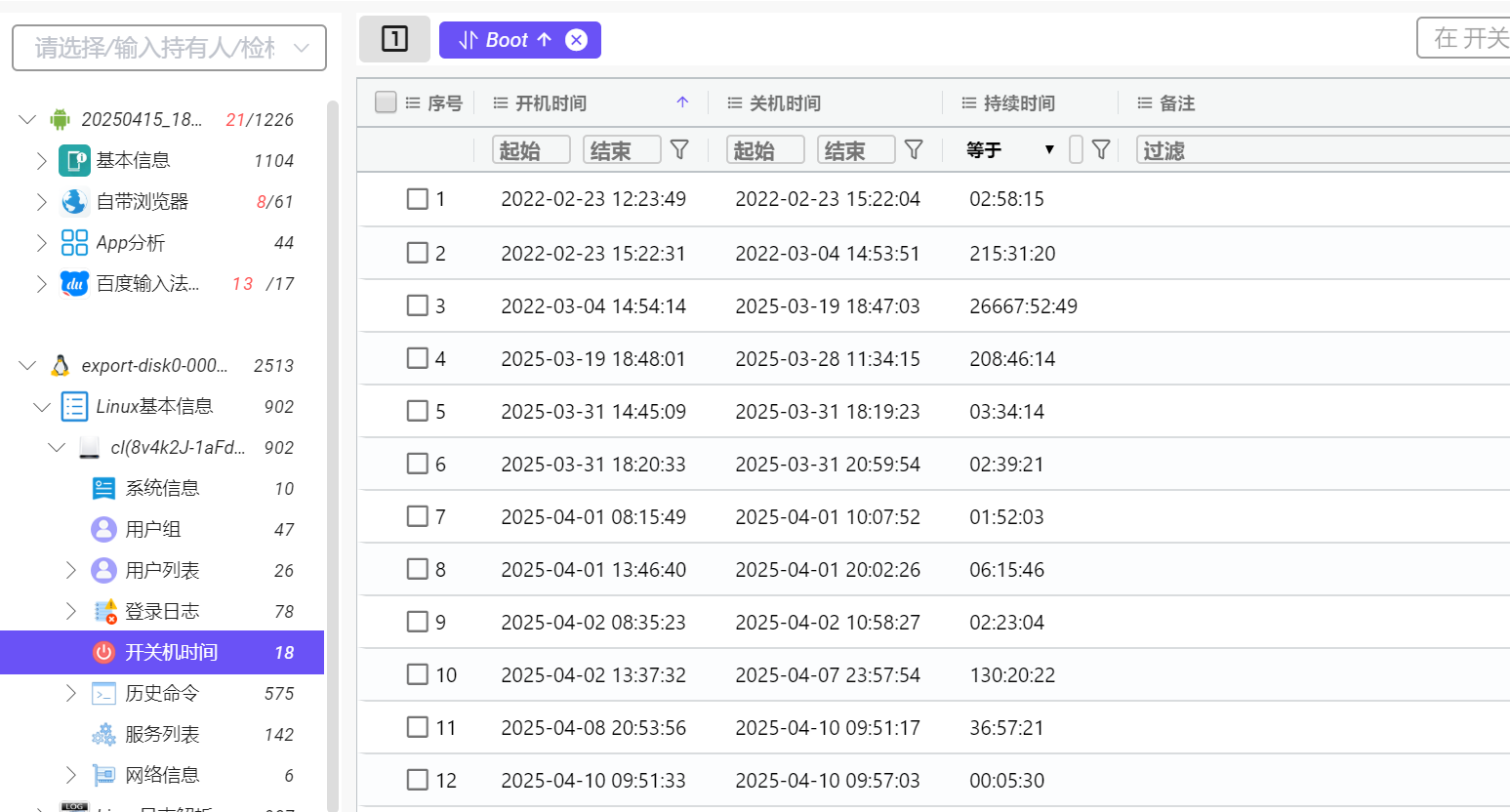Collapse the Linux基本信息 tree node
The image size is (1510, 812).
pyautogui.click(x=41, y=406)
